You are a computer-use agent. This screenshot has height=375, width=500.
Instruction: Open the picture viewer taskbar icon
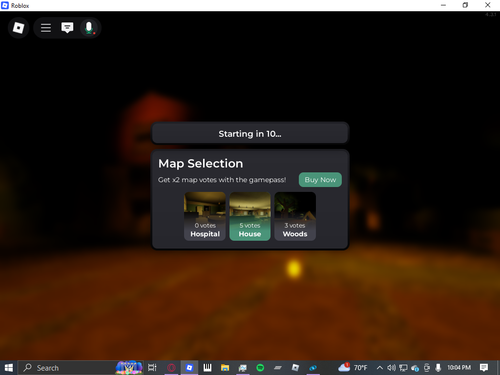point(243,368)
